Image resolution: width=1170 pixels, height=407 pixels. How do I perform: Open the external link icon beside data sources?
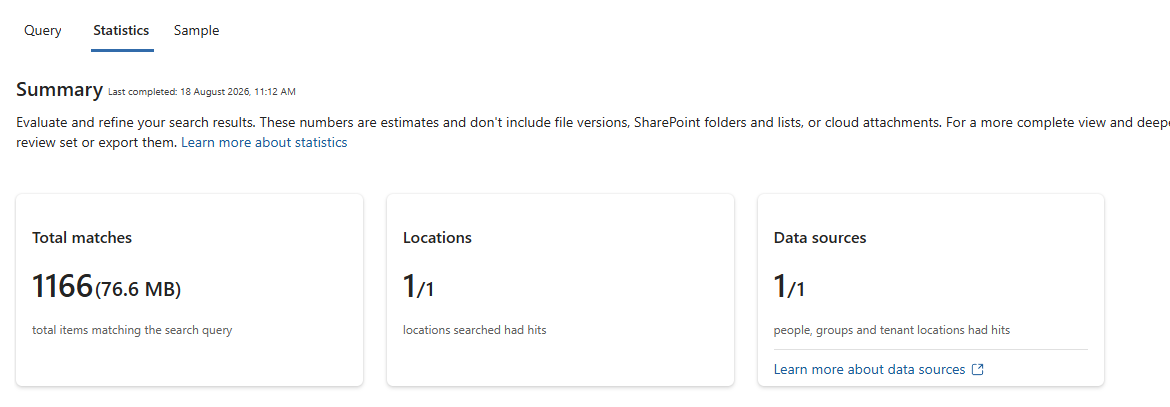(977, 370)
